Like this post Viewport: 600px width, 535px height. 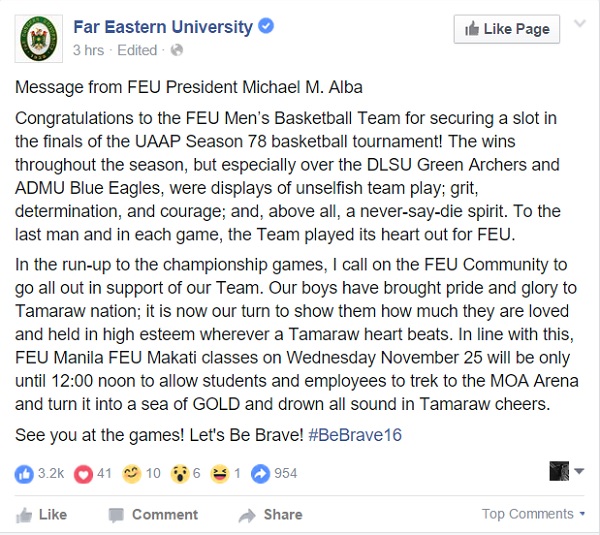(x=41, y=515)
